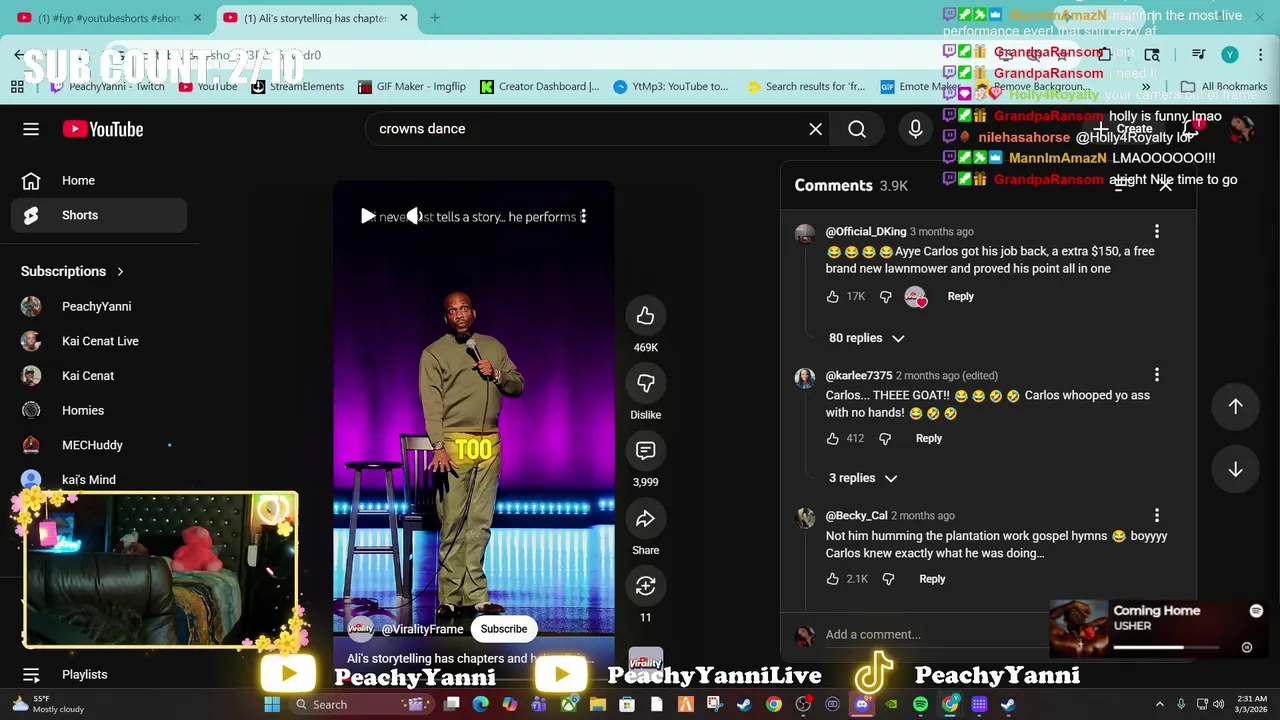Open the Windows Start menu
This screenshot has width=1280, height=720.
[x=272, y=705]
